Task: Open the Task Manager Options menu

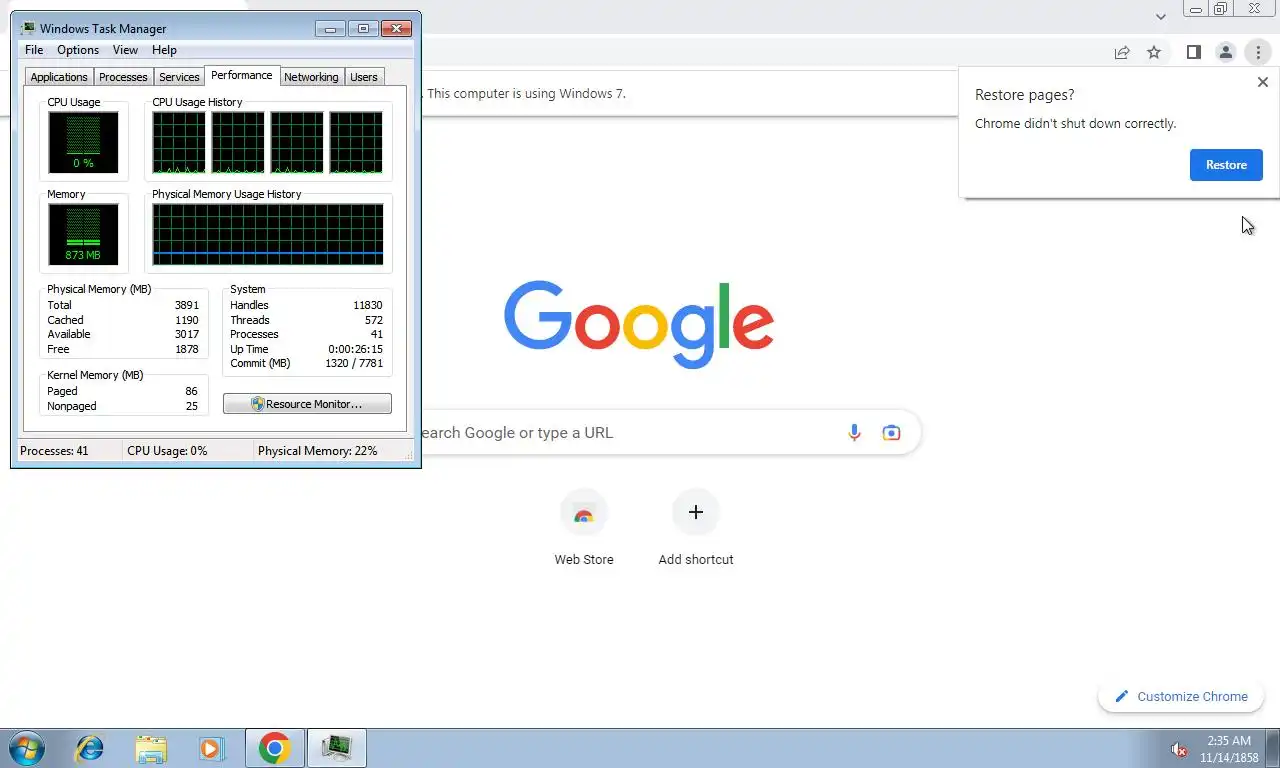Action: click(78, 50)
